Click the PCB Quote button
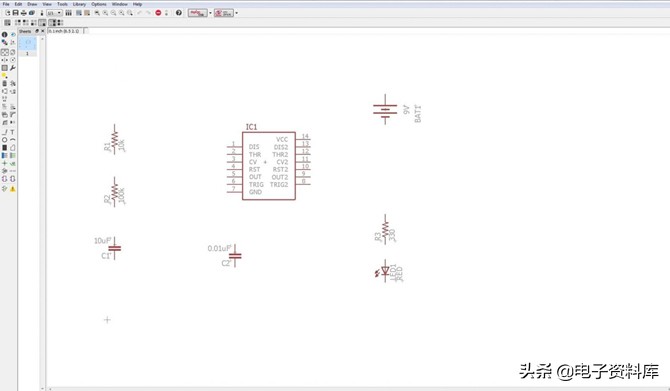Screen dimensions: 670x391 tap(223, 13)
